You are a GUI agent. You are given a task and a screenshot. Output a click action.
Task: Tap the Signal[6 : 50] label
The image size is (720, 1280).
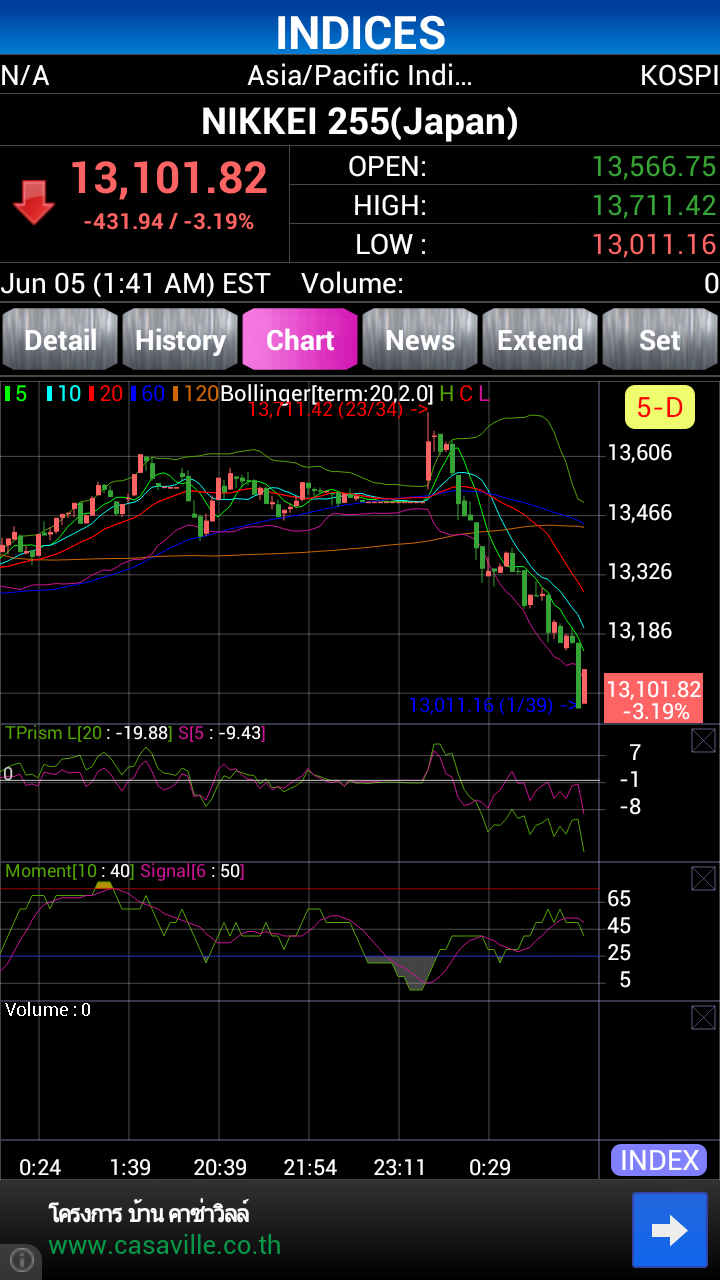click(192, 871)
